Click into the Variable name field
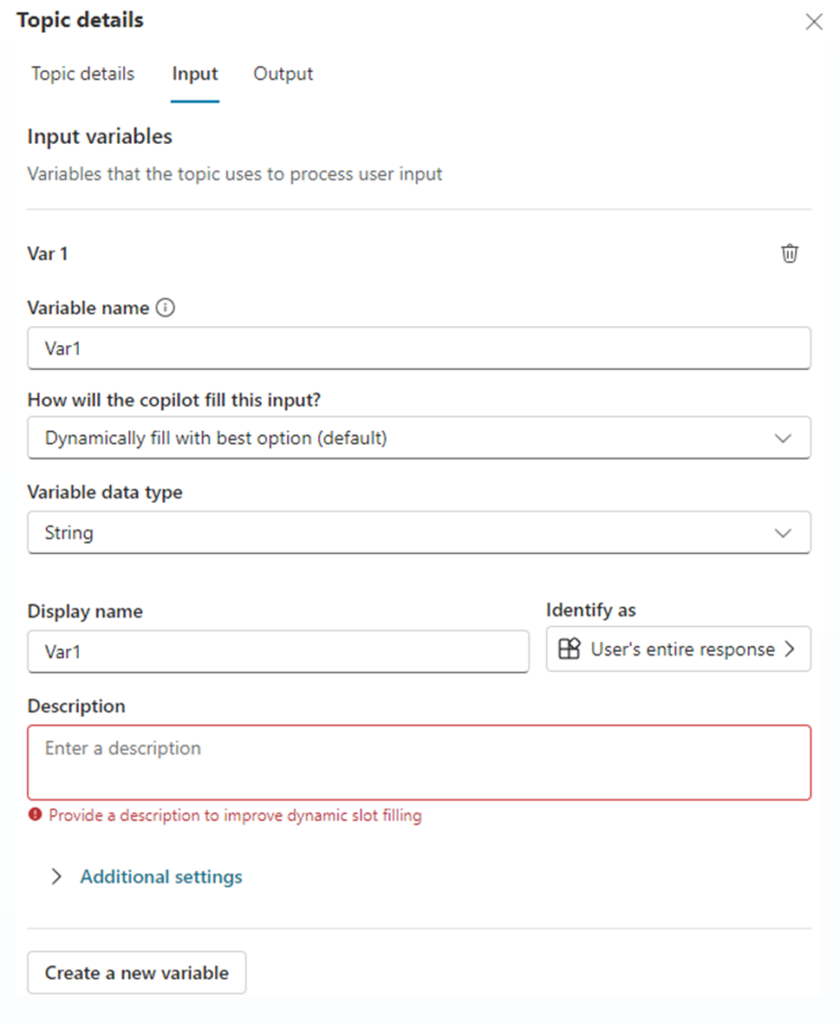The image size is (840, 1024). [418, 348]
